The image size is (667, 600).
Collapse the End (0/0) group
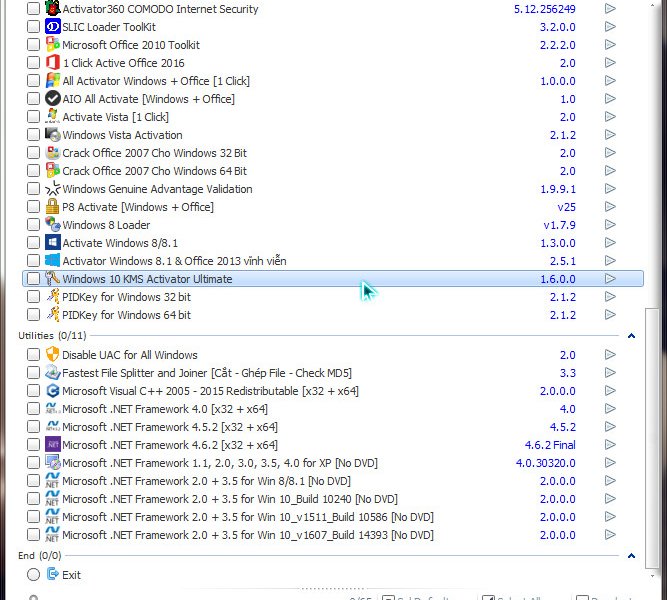[631, 555]
